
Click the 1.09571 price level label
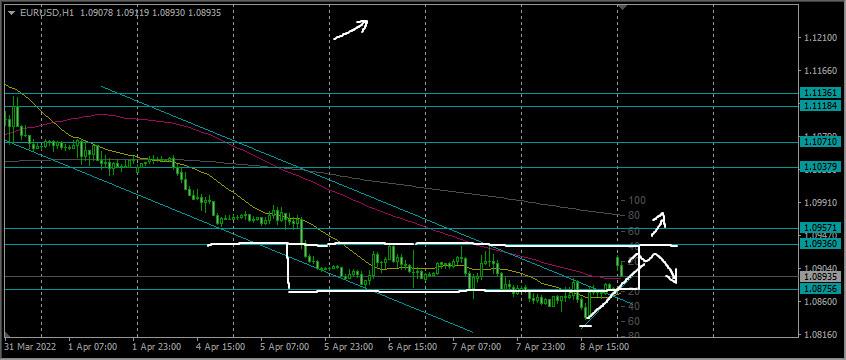[x=822, y=227]
